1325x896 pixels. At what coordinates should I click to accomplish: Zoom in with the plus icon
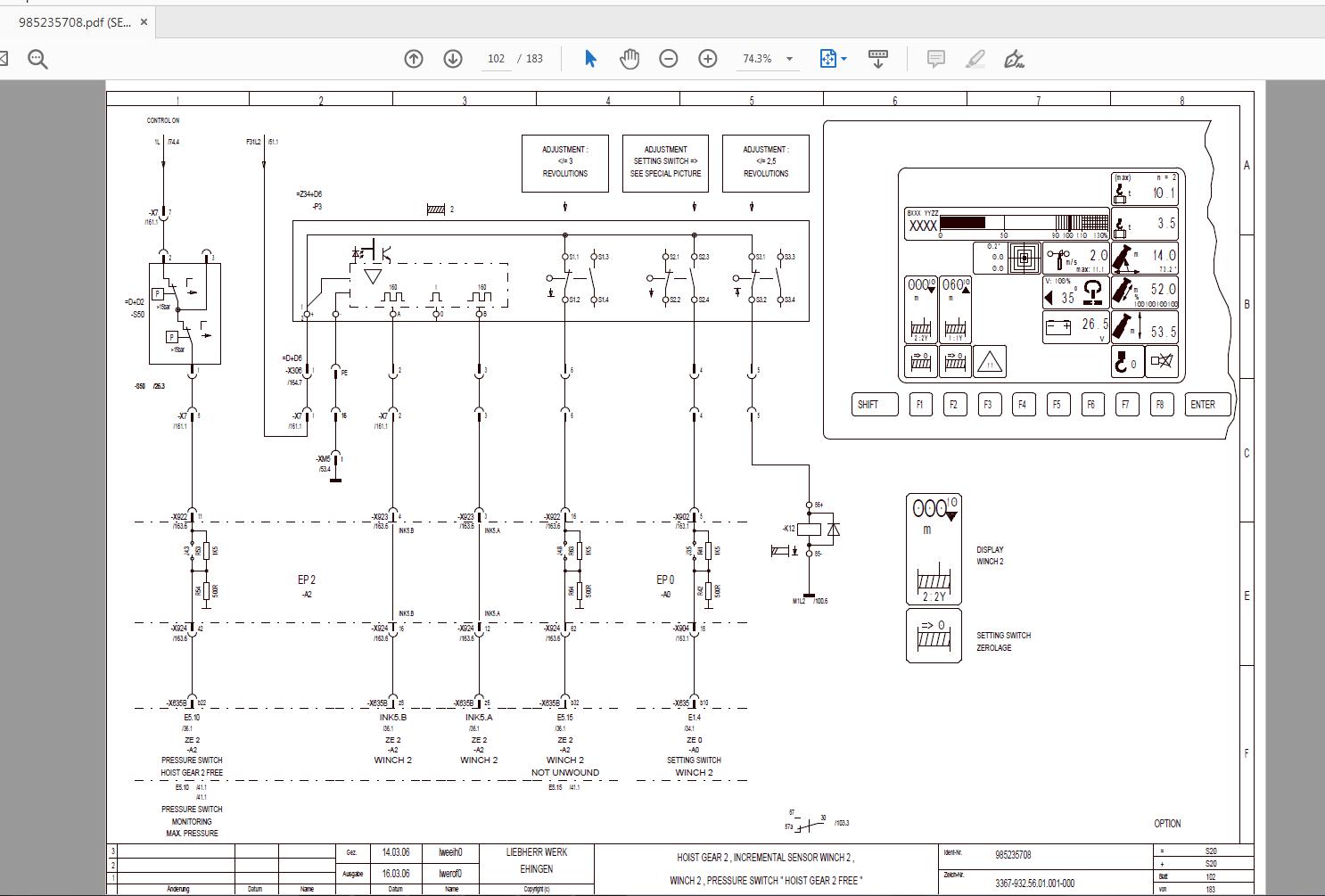point(708,59)
